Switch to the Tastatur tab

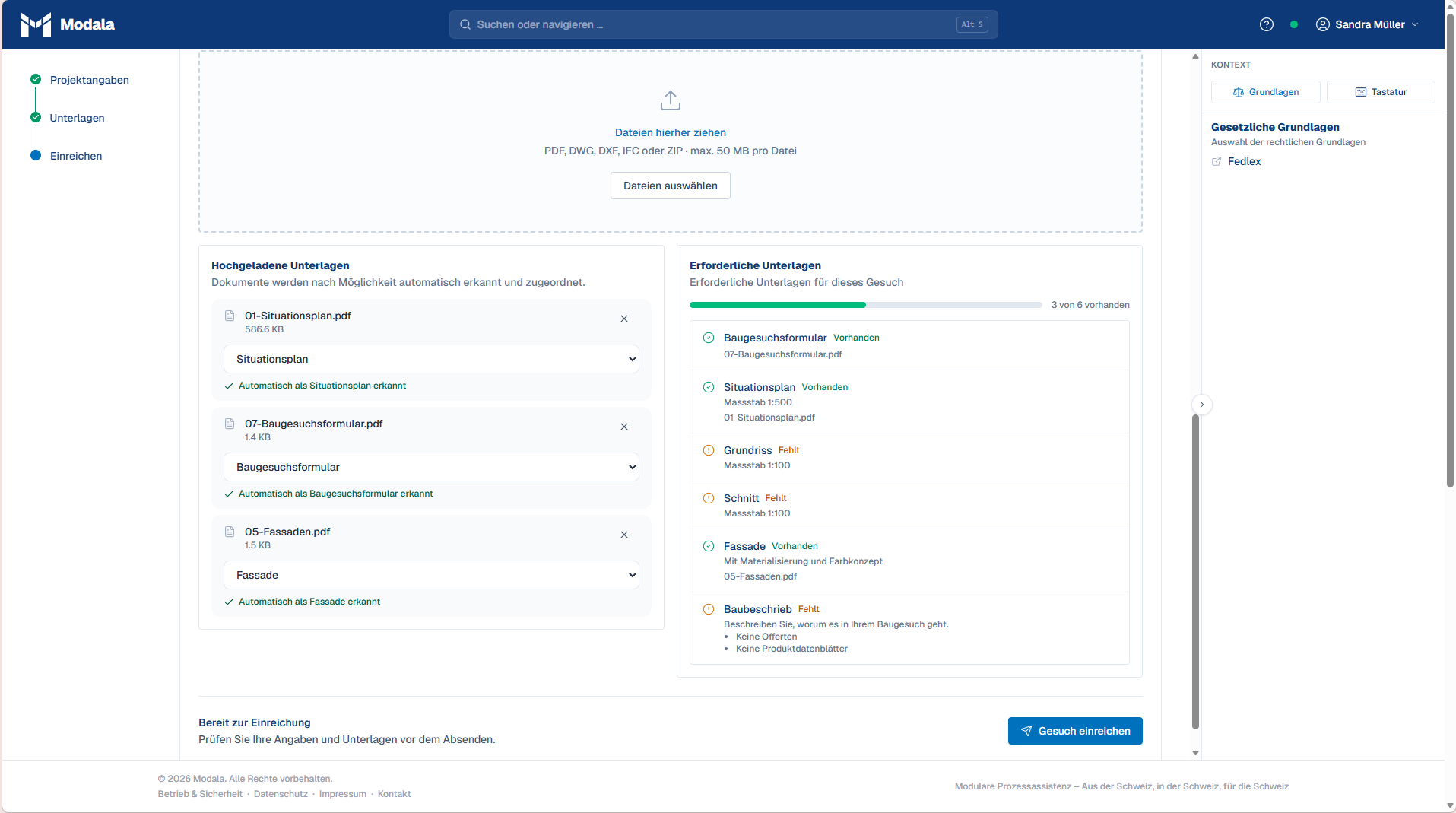tap(1381, 92)
